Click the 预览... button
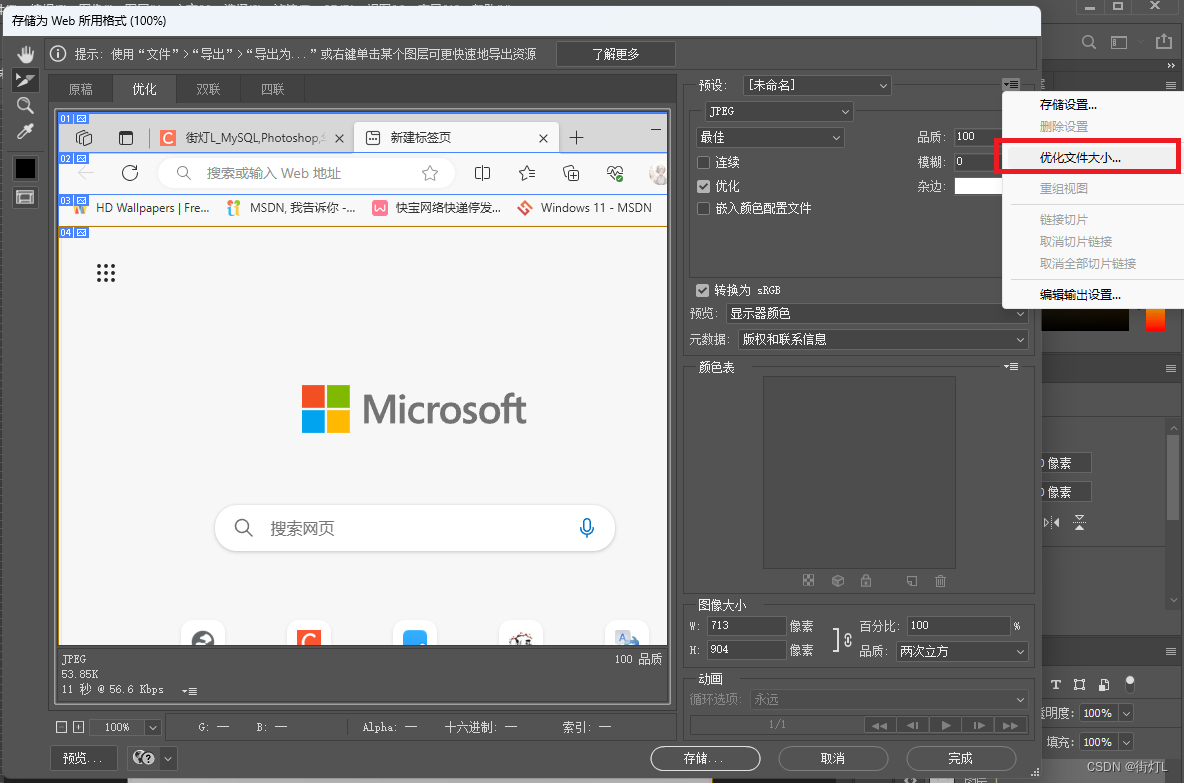 tap(84, 758)
